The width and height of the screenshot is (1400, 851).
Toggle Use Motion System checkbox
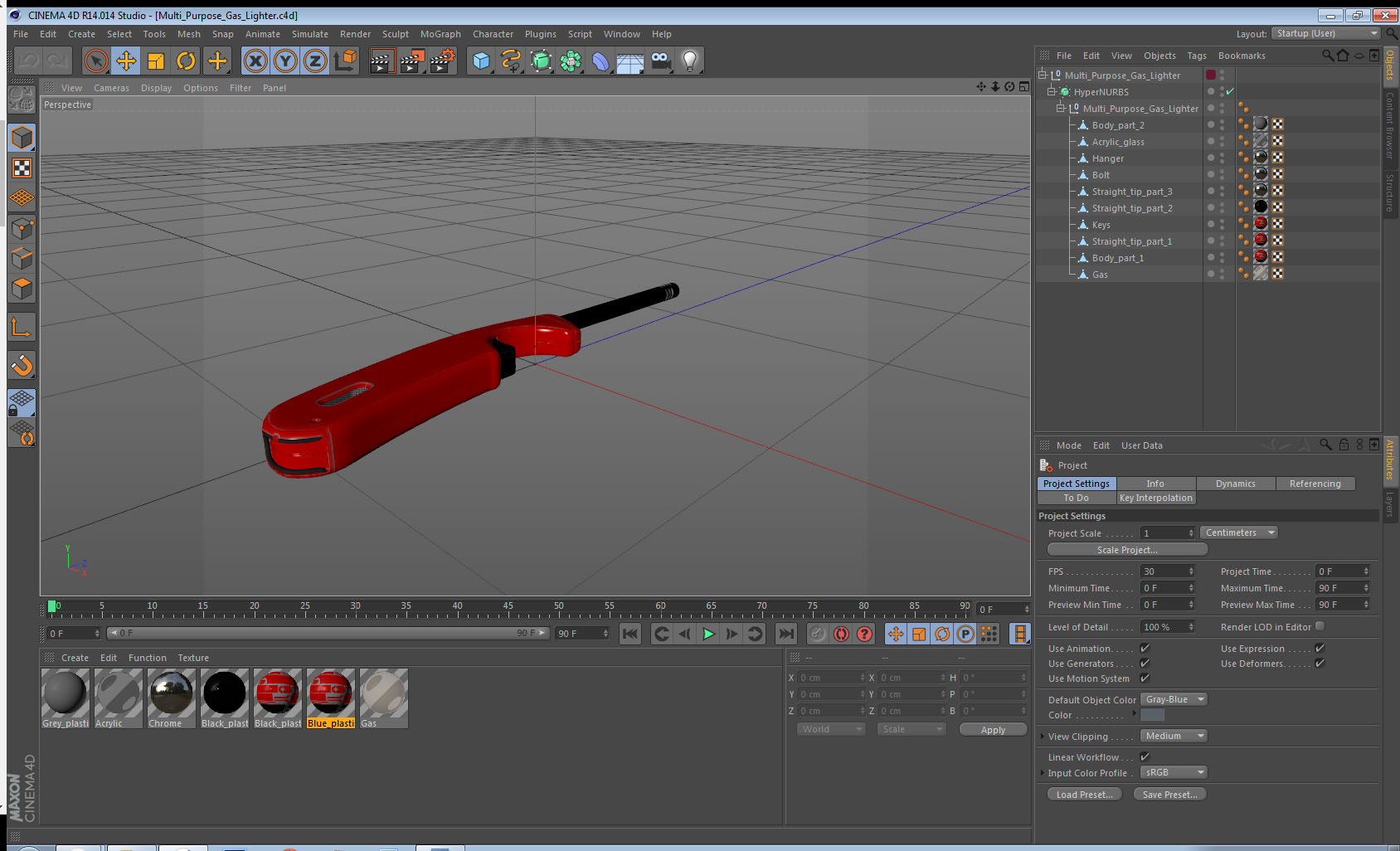(x=1145, y=678)
